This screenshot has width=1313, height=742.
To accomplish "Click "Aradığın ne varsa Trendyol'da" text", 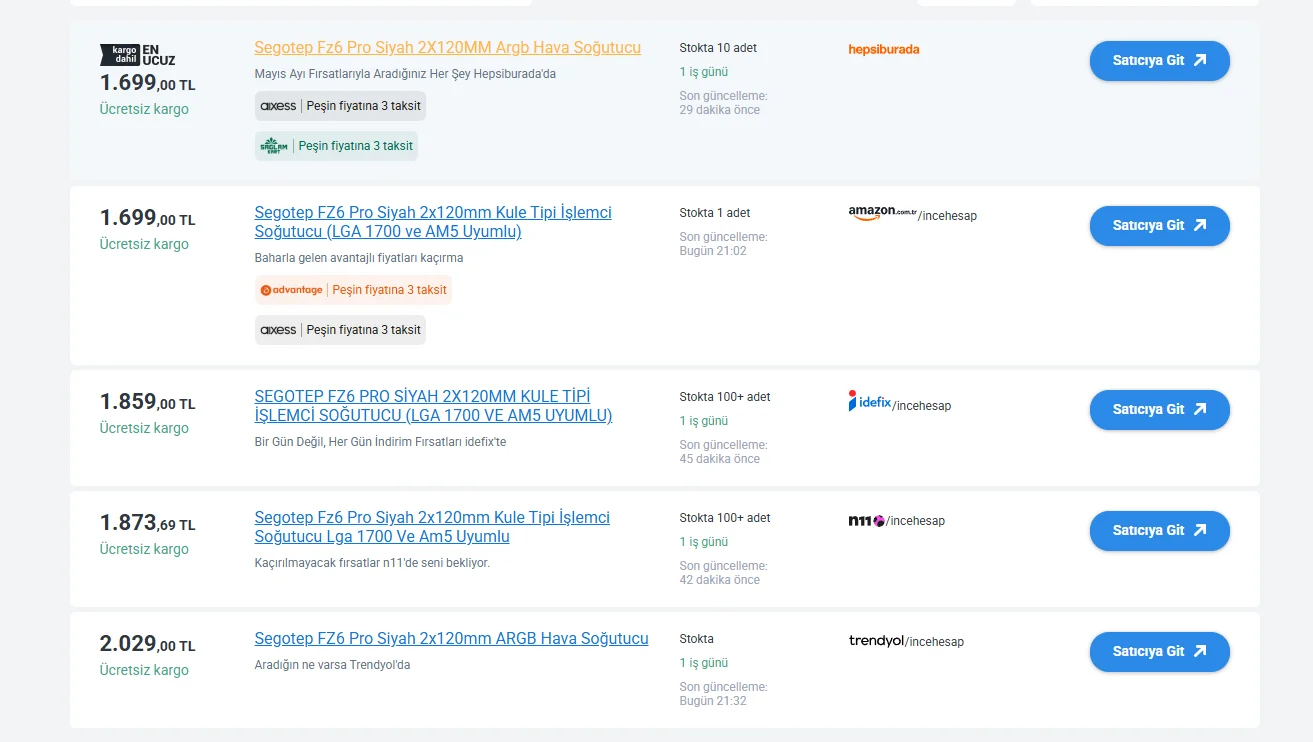I will click(x=333, y=665).
